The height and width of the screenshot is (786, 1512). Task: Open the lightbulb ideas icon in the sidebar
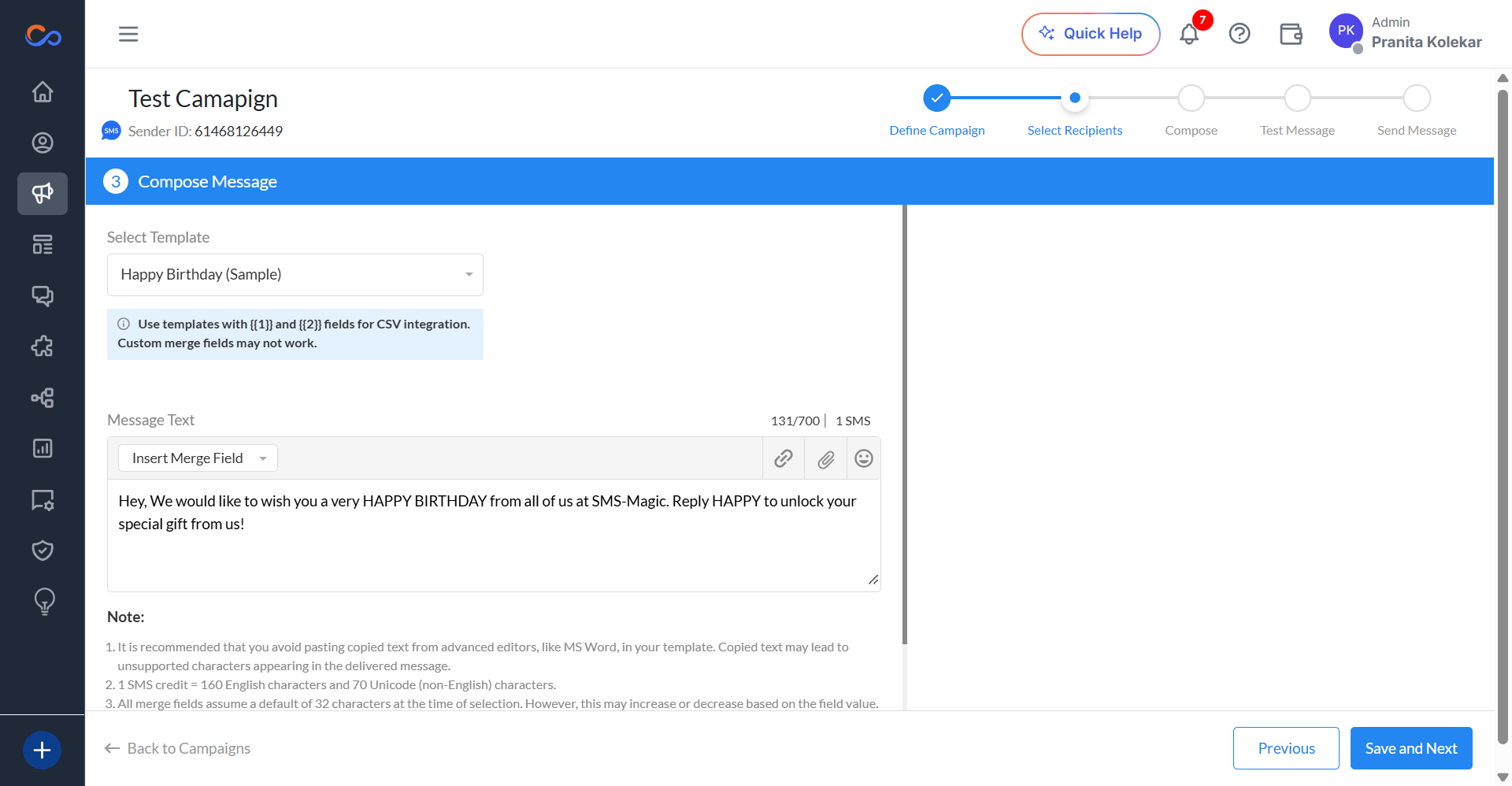(x=44, y=602)
